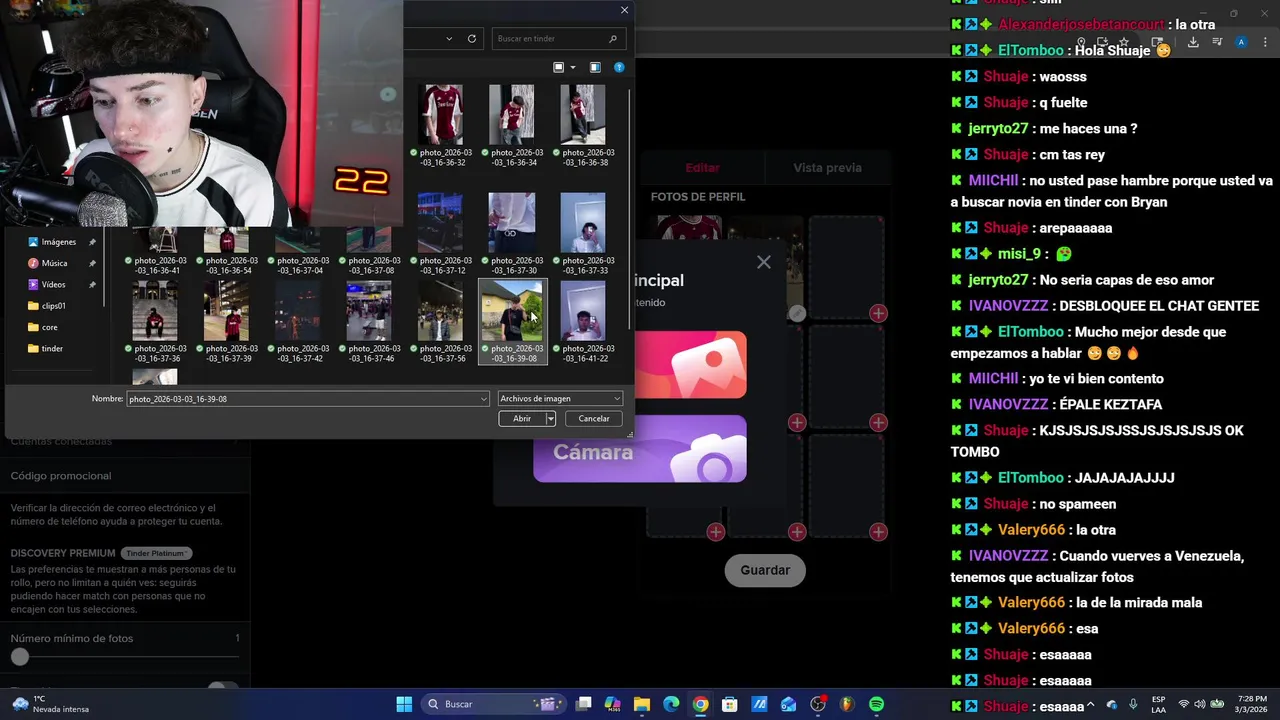Switch to the Editar tab in Tinder
1280x720 pixels.
702,168
